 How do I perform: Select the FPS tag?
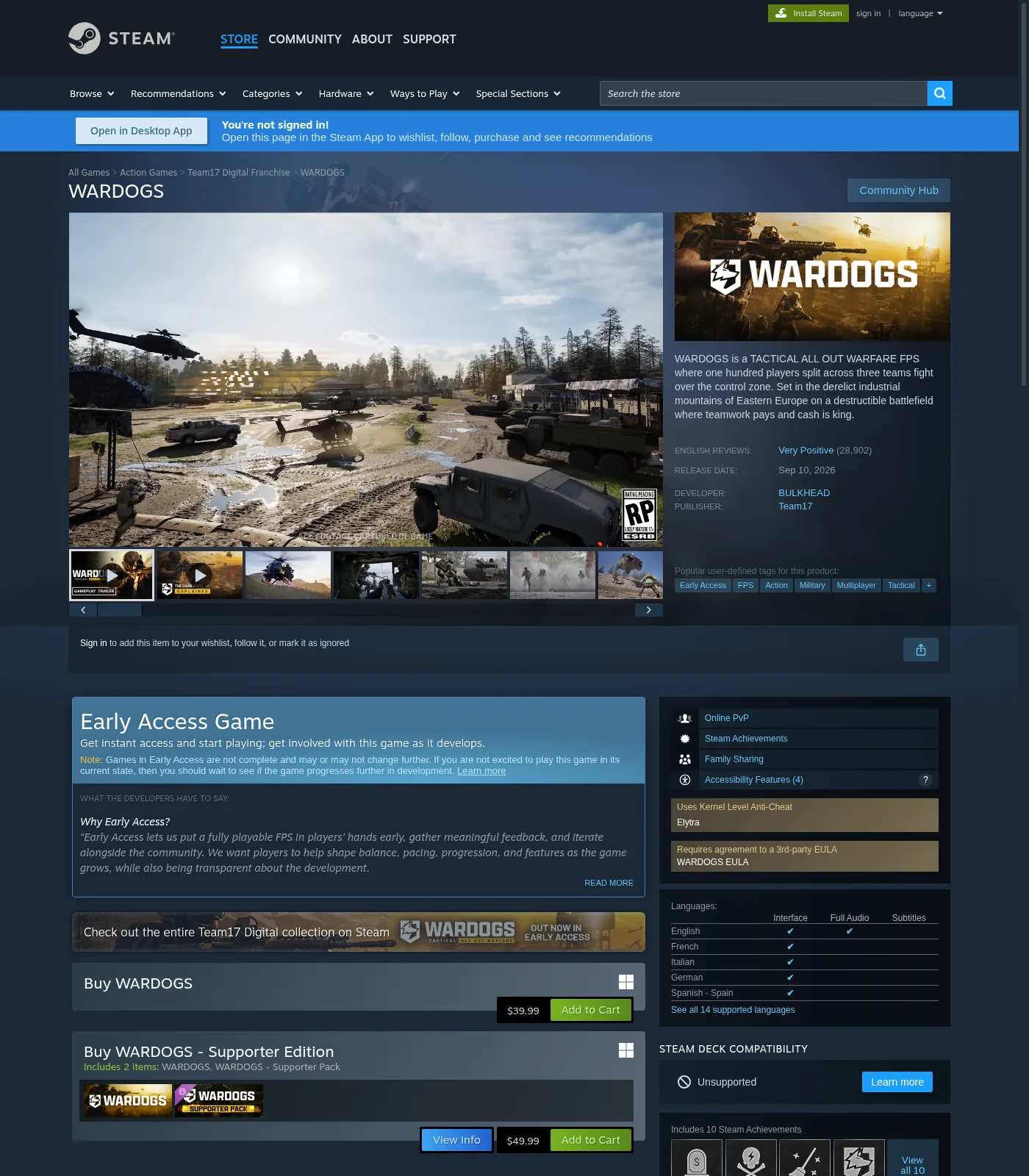coord(745,585)
